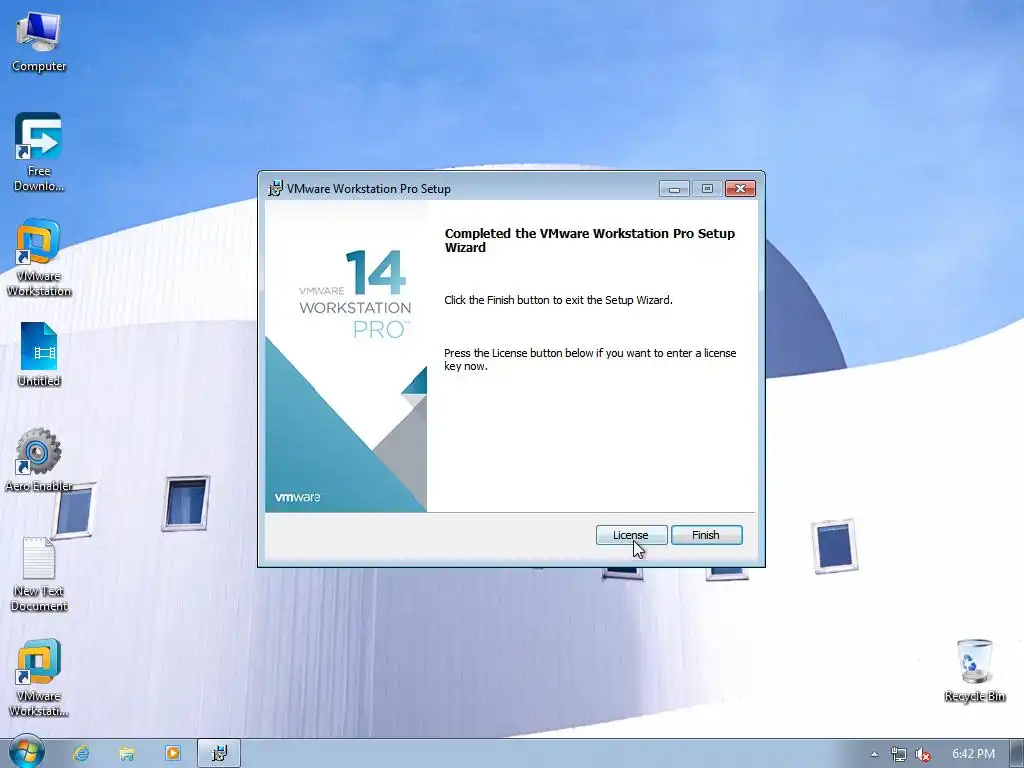This screenshot has width=1024, height=768.
Task: Open Windows Media Player from the taskbar
Action: pyautogui.click(x=172, y=753)
